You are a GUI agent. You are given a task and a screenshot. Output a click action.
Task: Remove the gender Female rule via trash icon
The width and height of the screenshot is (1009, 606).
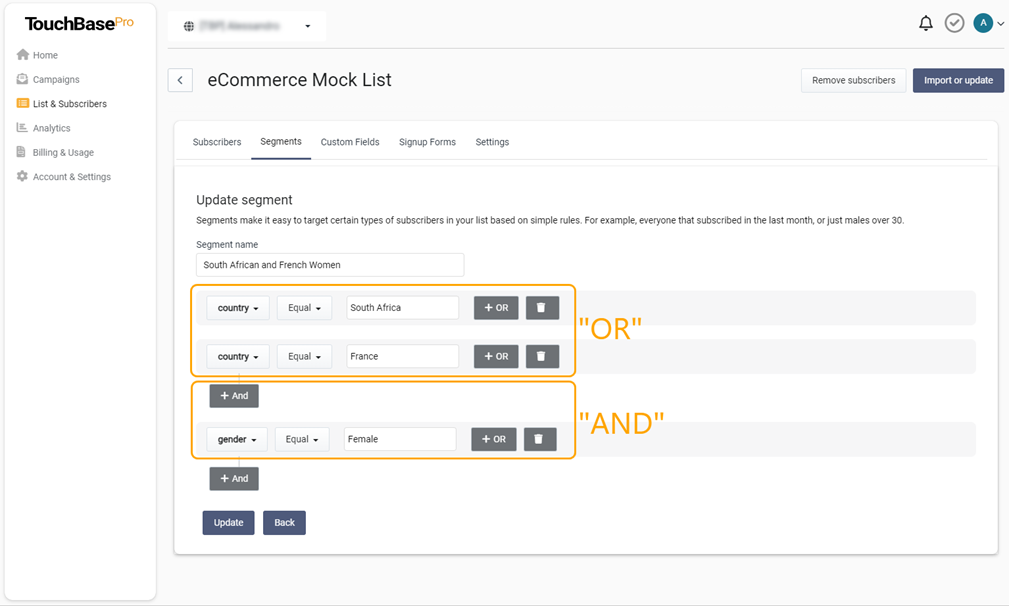pos(539,439)
